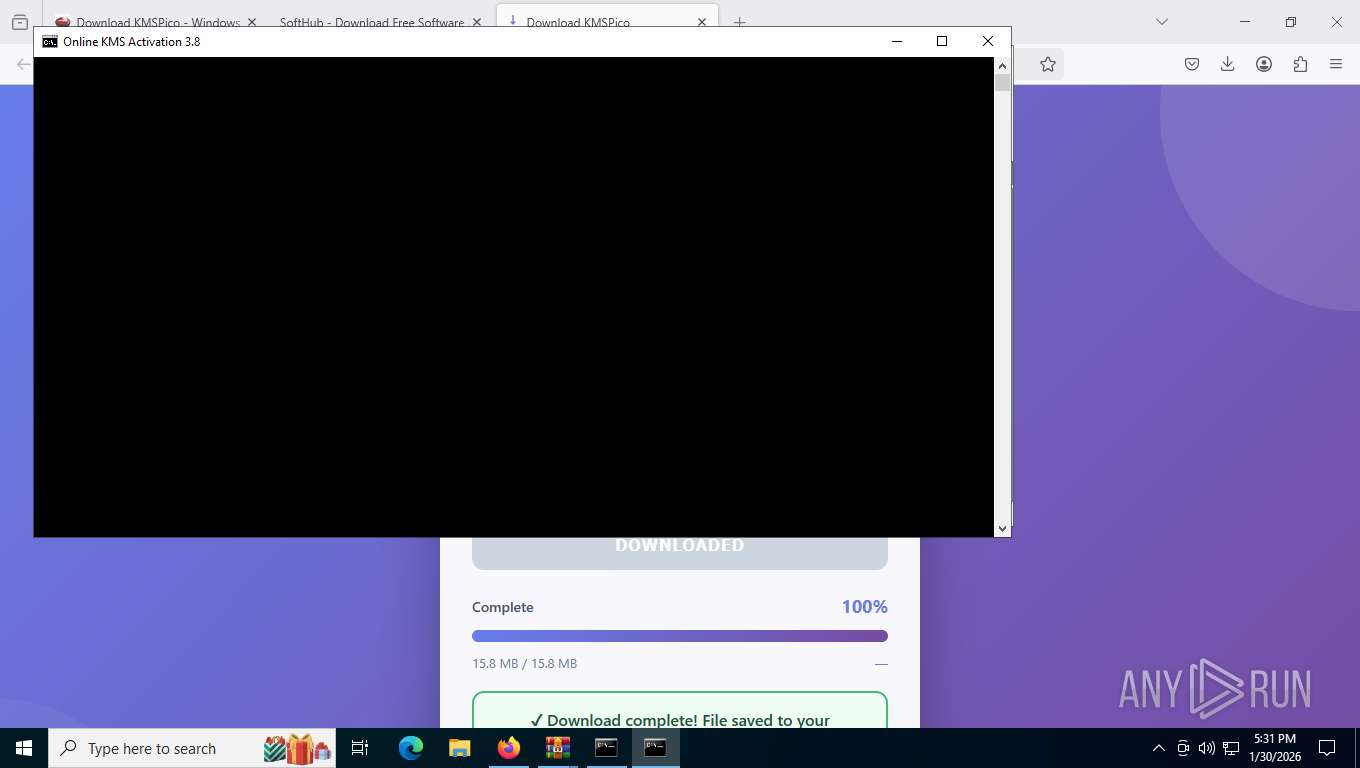
Task: Open a new Firefox tab
Action: pos(740,22)
